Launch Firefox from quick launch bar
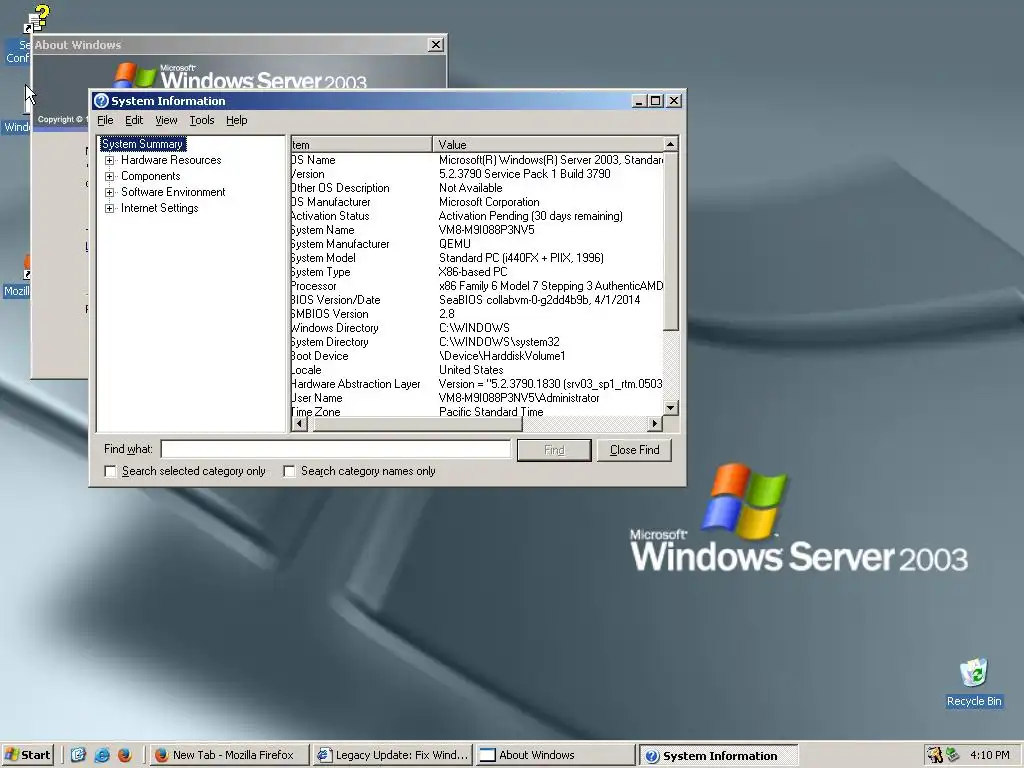 click(125, 755)
